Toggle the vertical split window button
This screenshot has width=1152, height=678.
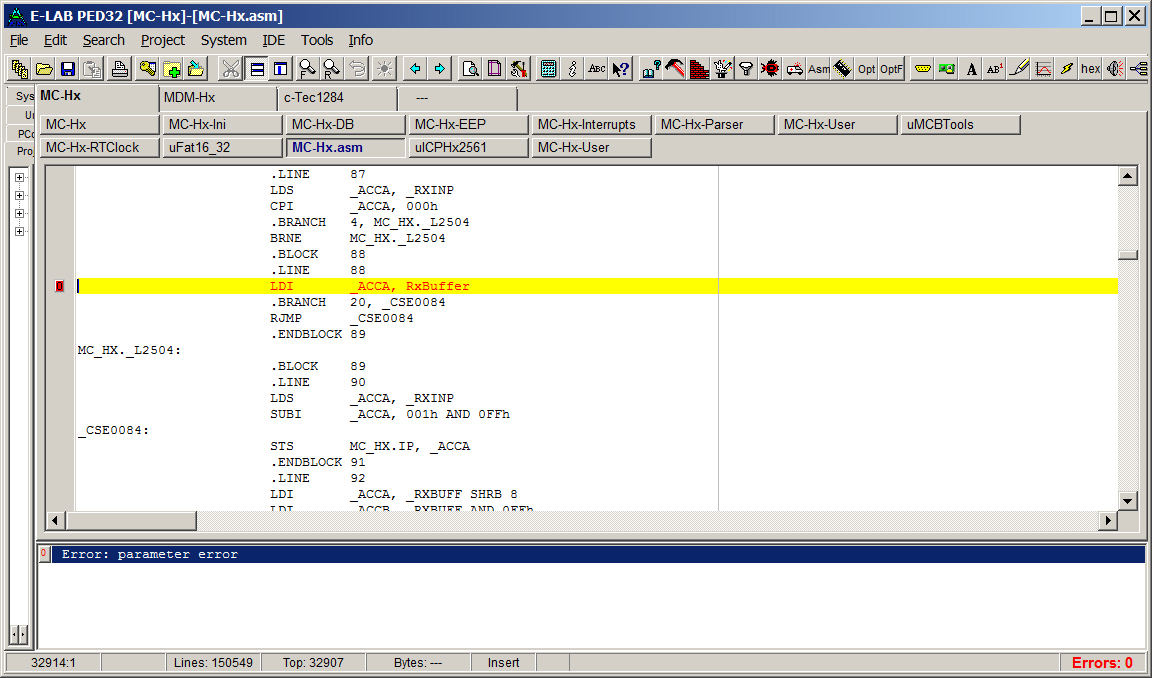(x=281, y=69)
